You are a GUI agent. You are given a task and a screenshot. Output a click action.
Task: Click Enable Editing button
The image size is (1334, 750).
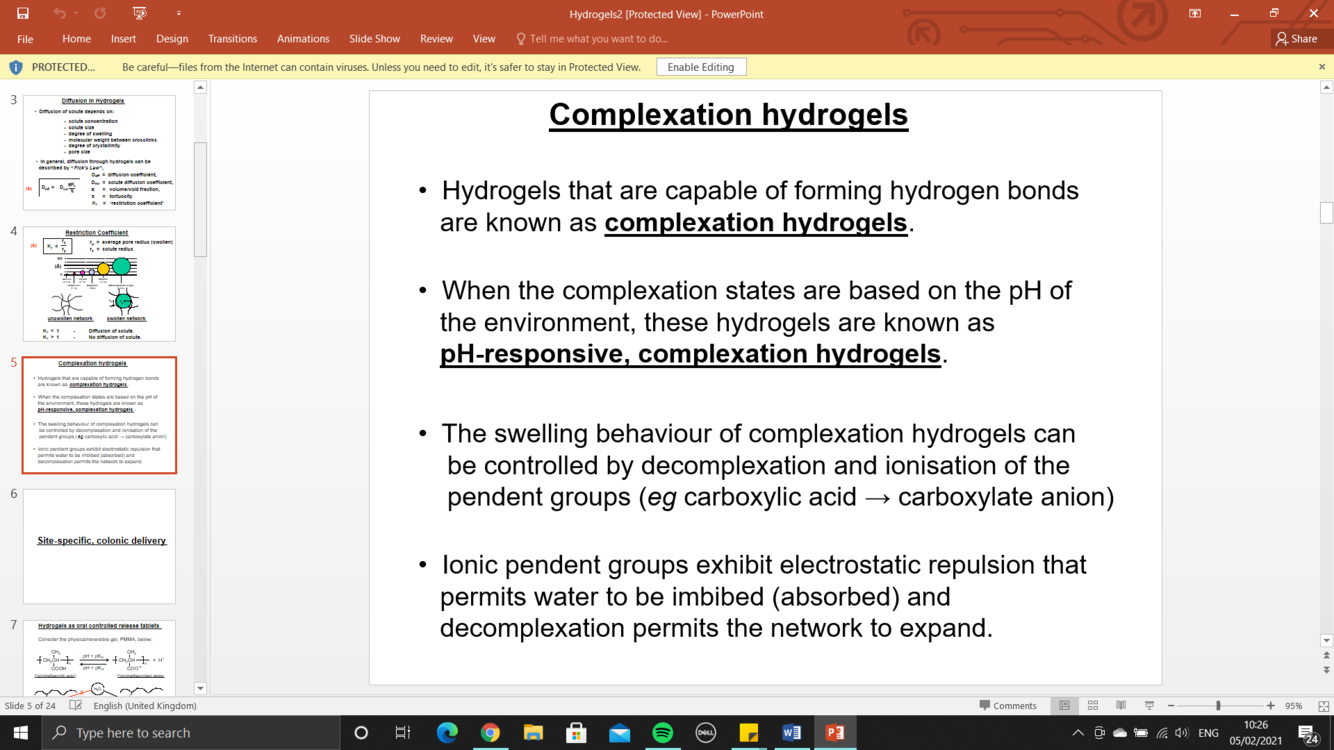tap(701, 67)
